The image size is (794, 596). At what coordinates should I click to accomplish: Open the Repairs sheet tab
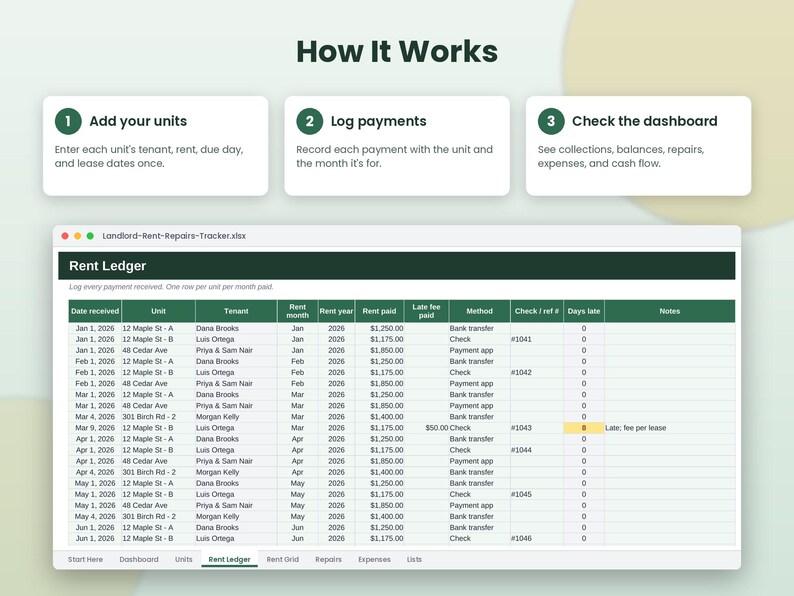[x=328, y=559]
